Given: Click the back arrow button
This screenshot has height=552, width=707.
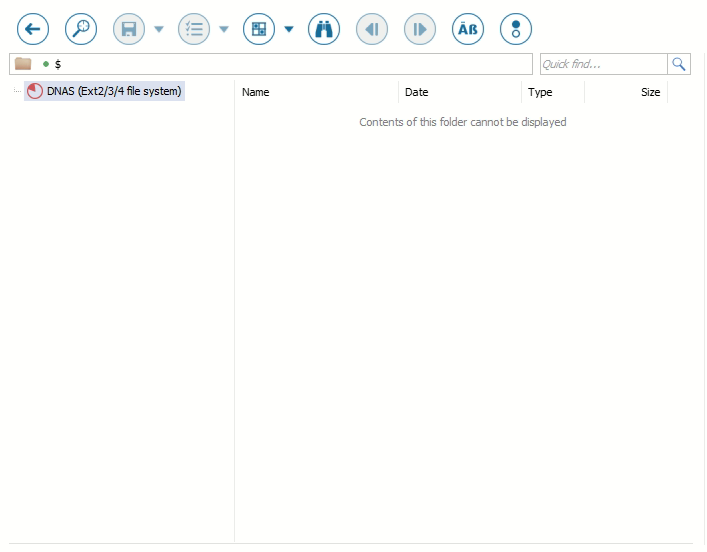Looking at the screenshot, I should pos(33,29).
